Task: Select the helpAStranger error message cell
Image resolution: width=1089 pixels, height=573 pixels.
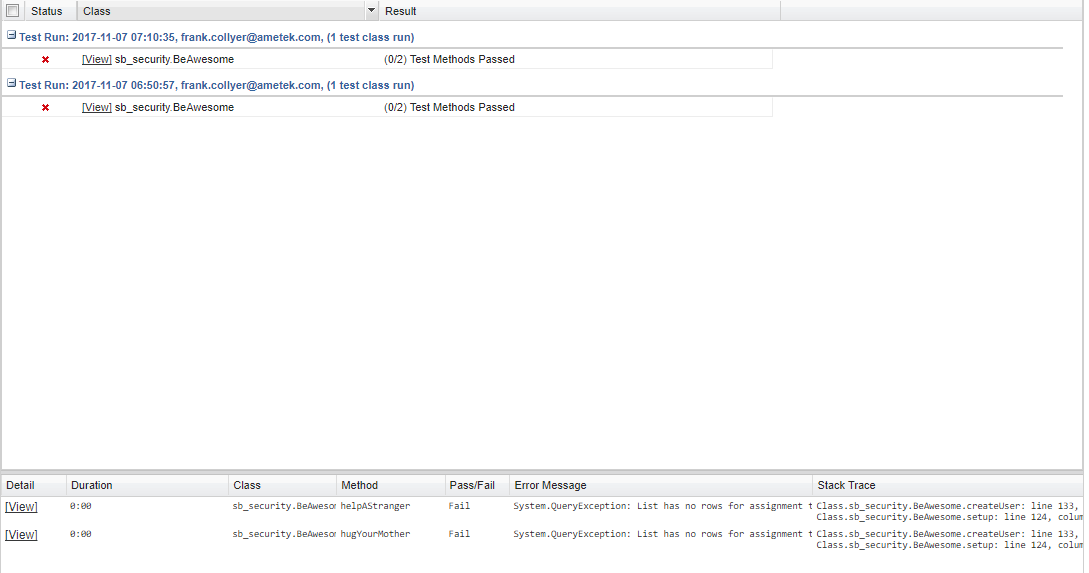Action: (x=662, y=507)
